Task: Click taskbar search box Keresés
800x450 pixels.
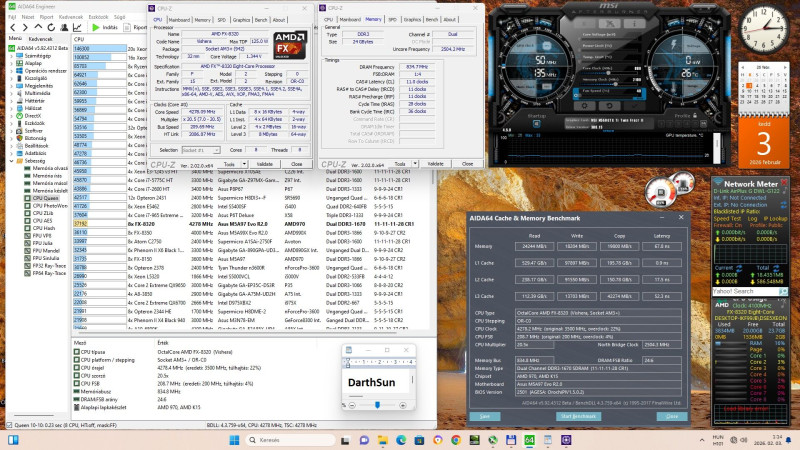Action: point(291,440)
